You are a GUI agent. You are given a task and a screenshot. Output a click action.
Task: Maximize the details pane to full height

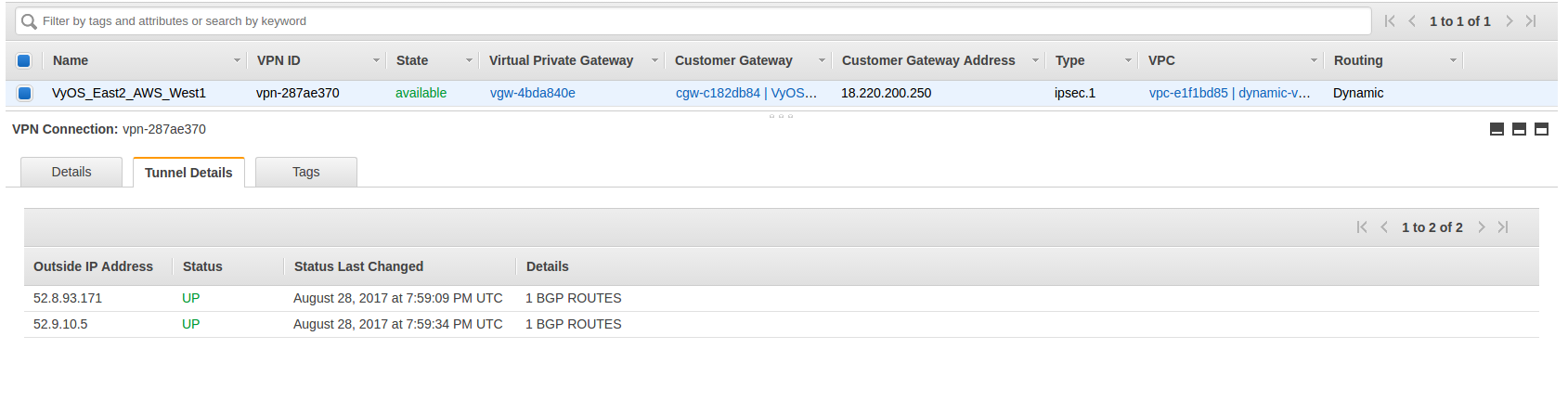1541,129
